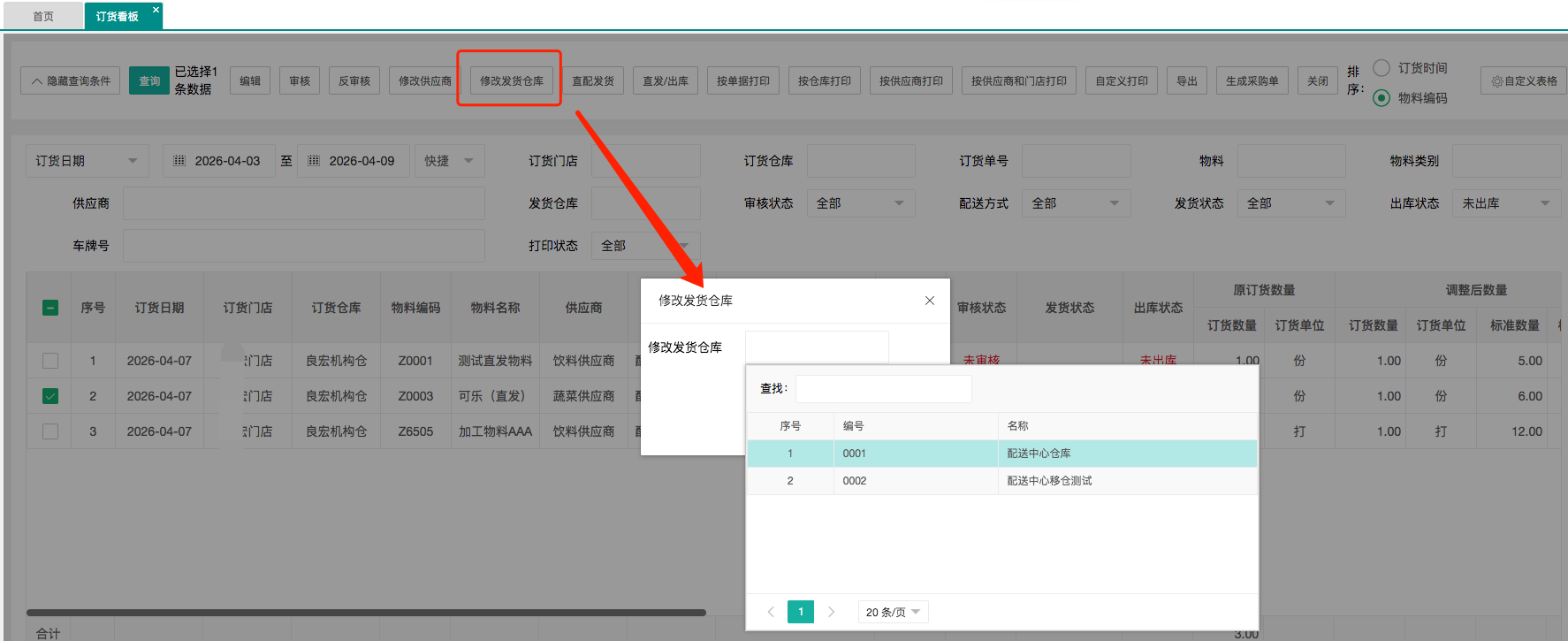
Task: Close the 订货看板 tab with its X icon
Action: [x=156, y=10]
